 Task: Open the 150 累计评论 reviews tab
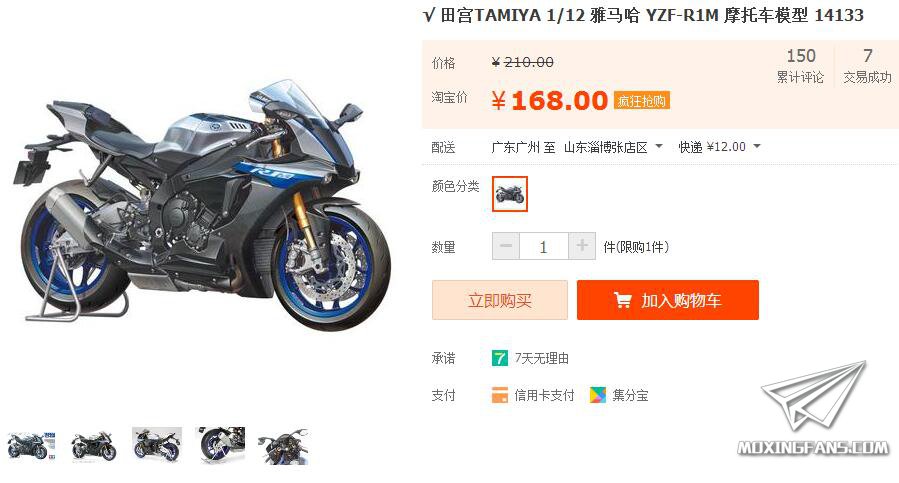pyautogui.click(x=800, y=65)
